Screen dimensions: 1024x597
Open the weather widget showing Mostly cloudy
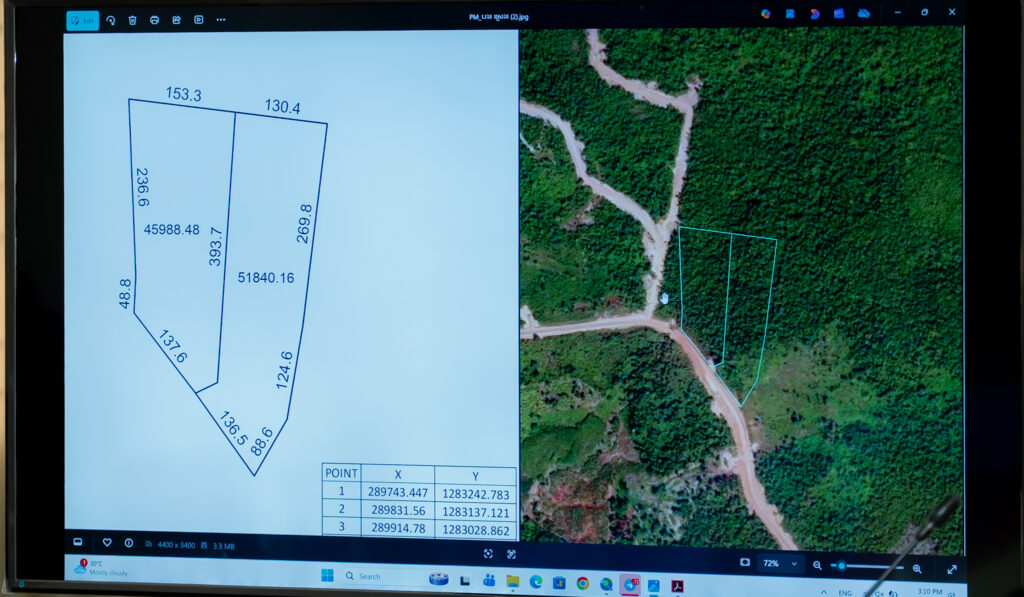pos(100,569)
